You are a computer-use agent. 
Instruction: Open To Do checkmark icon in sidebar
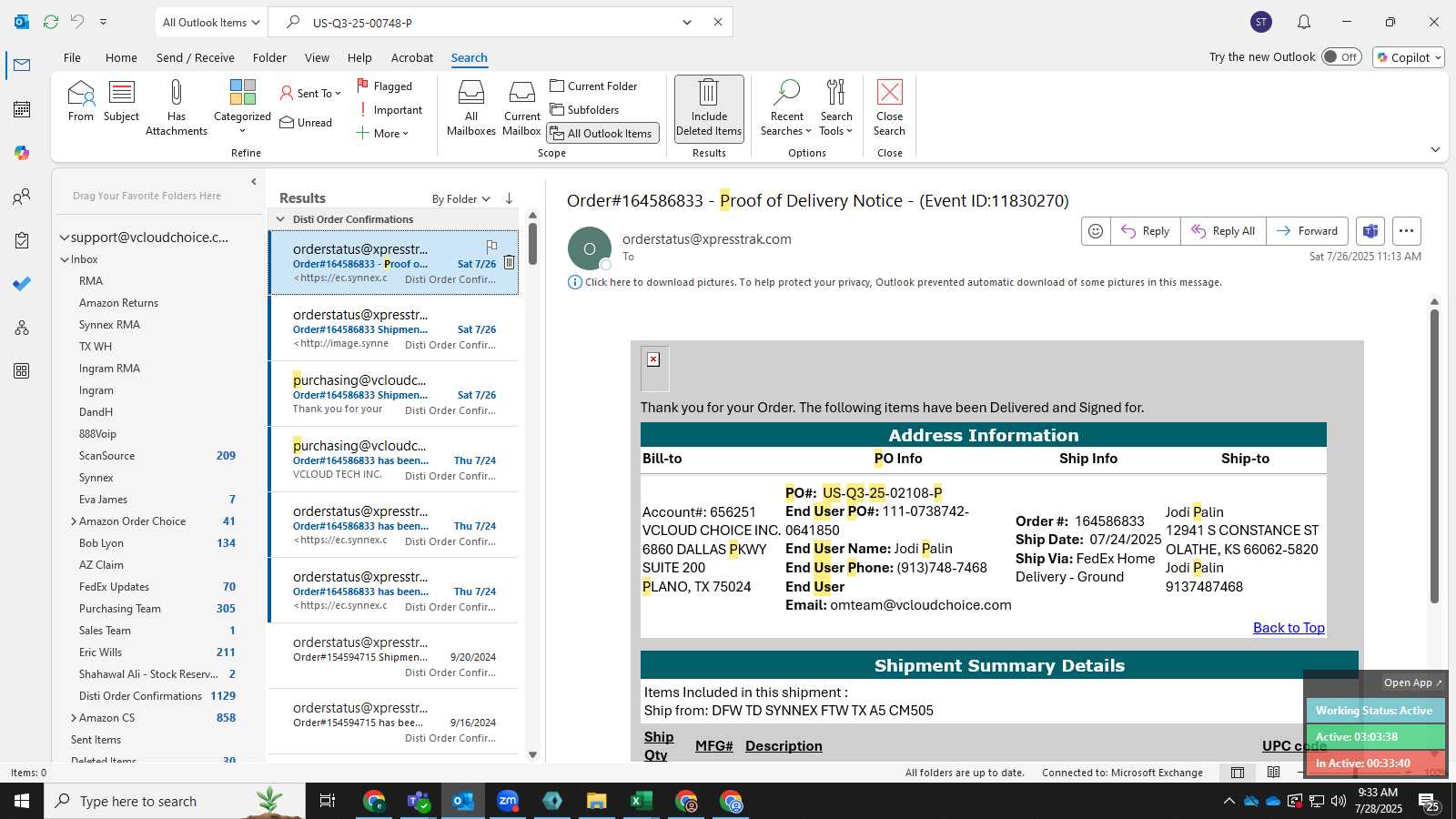[22, 284]
